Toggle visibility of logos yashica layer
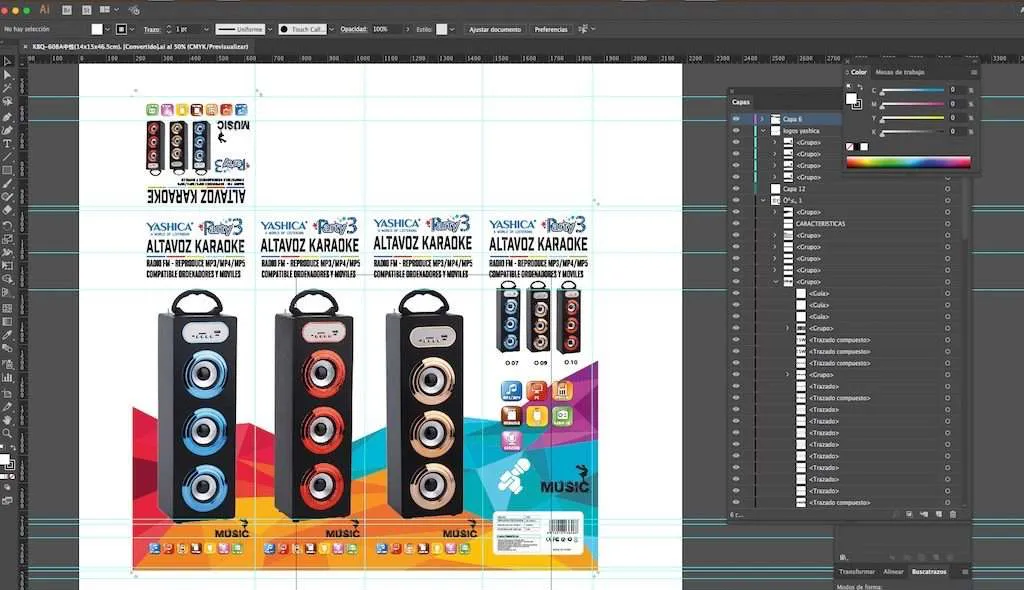The image size is (1024, 590). coord(736,131)
